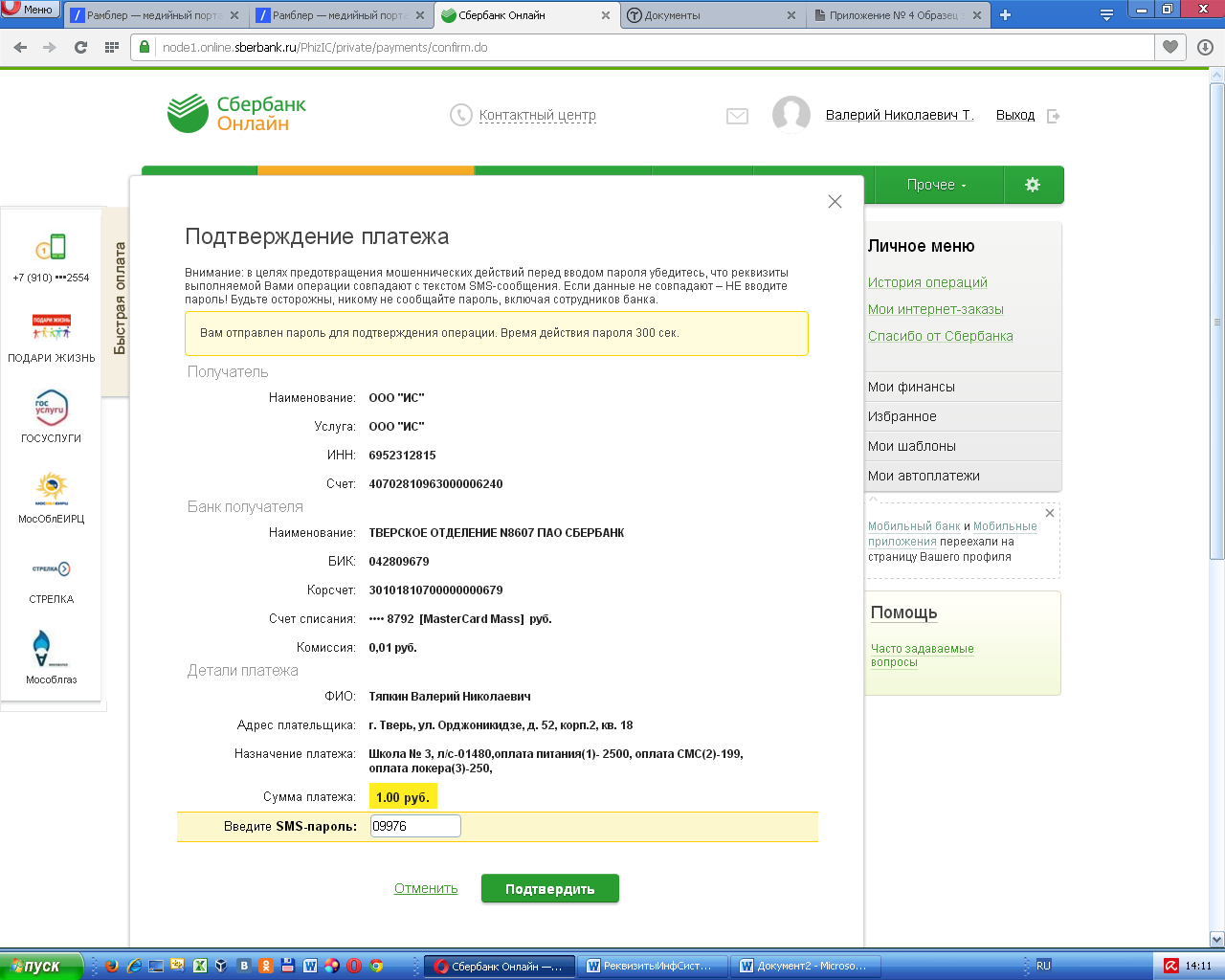Click the Подтвердить button
This screenshot has width=1225, height=980.
point(550,889)
